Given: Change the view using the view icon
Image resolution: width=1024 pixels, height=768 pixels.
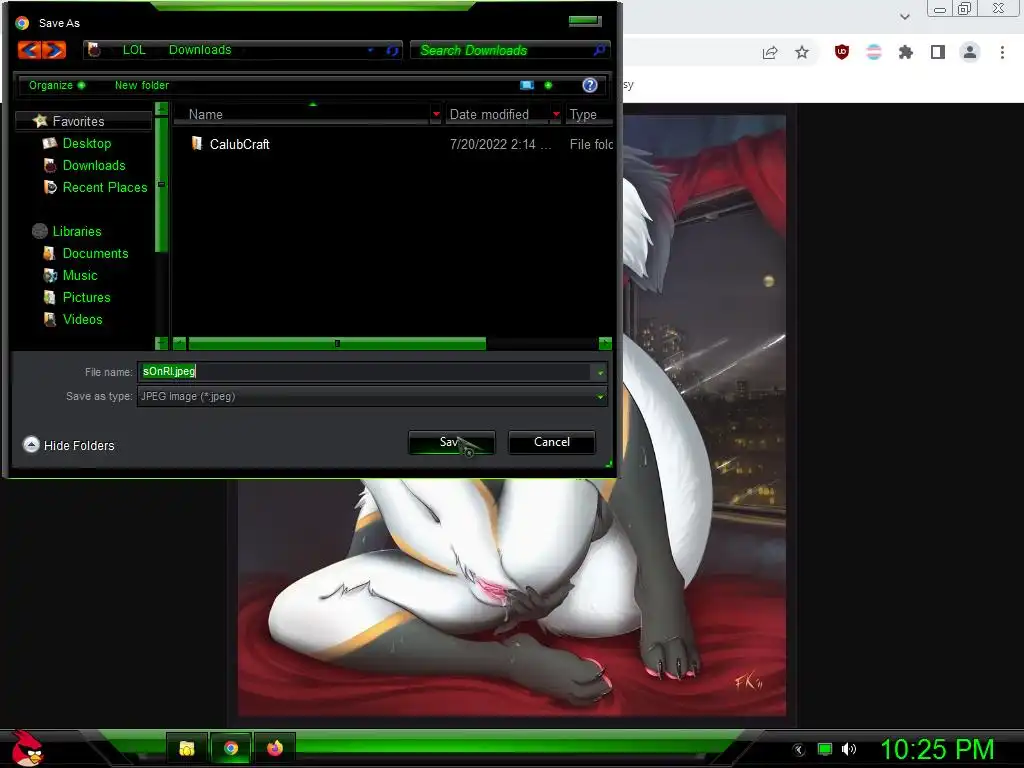Looking at the screenshot, I should (527, 85).
